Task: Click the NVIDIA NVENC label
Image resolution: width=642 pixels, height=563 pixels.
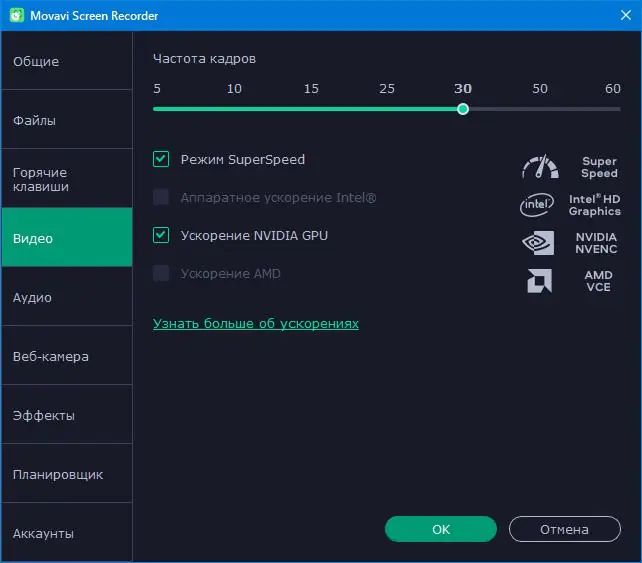Action: (x=596, y=243)
